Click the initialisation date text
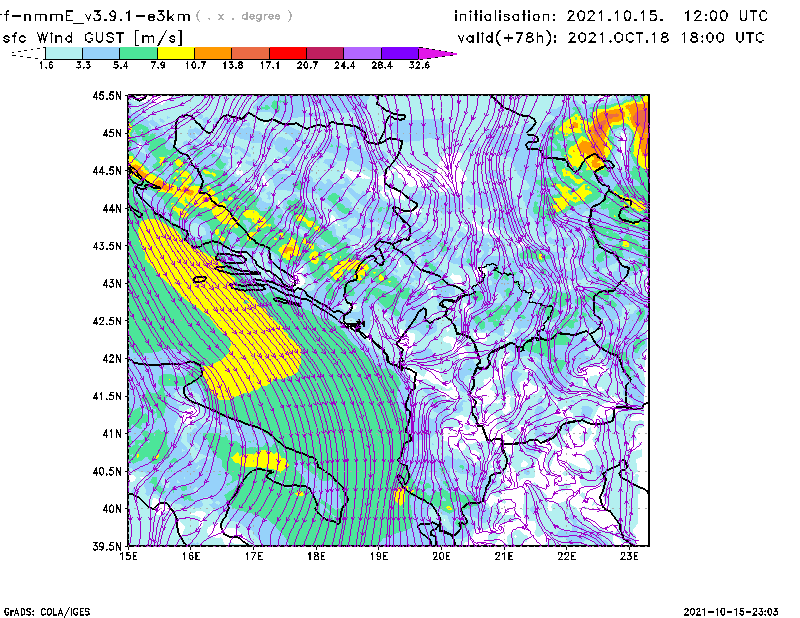 (x=610, y=16)
